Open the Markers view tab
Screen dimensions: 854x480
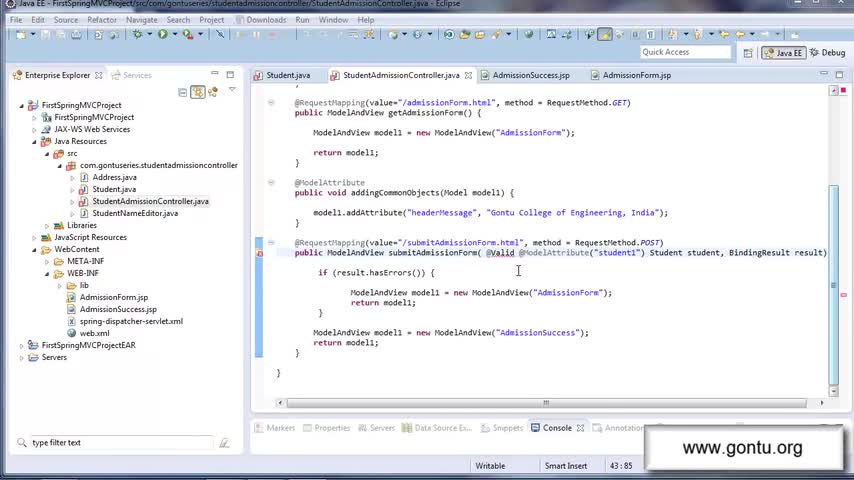coord(274,428)
